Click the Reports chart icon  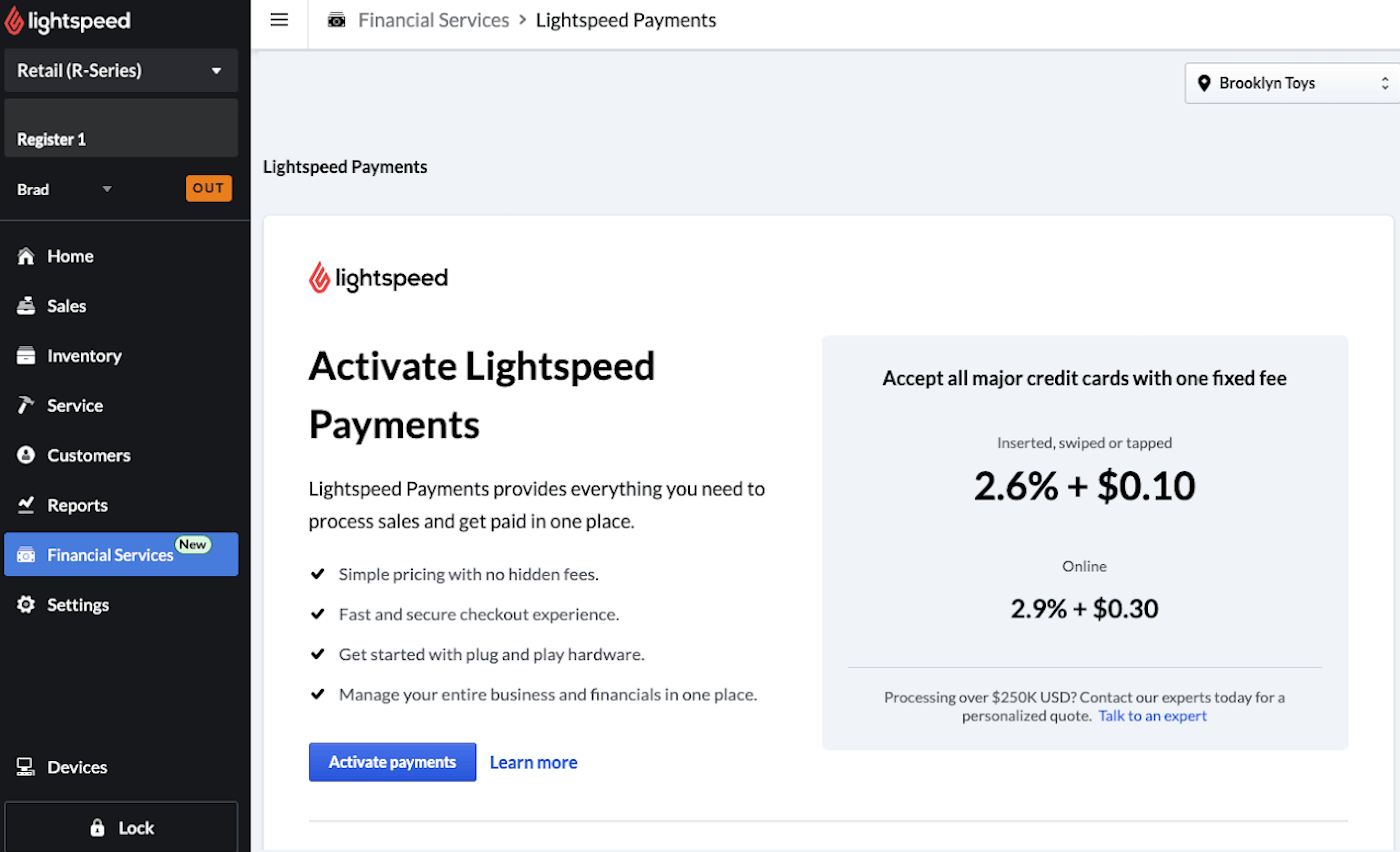click(27, 505)
